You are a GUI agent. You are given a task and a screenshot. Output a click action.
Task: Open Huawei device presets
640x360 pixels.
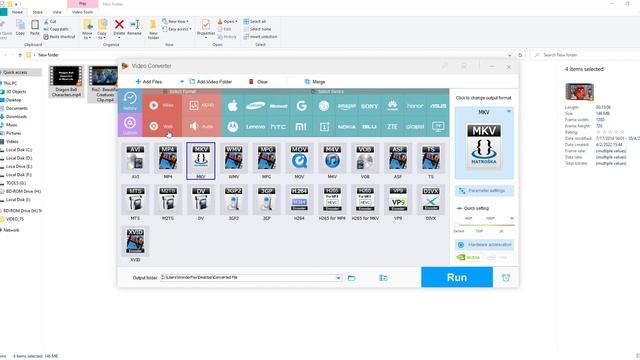coord(392,106)
